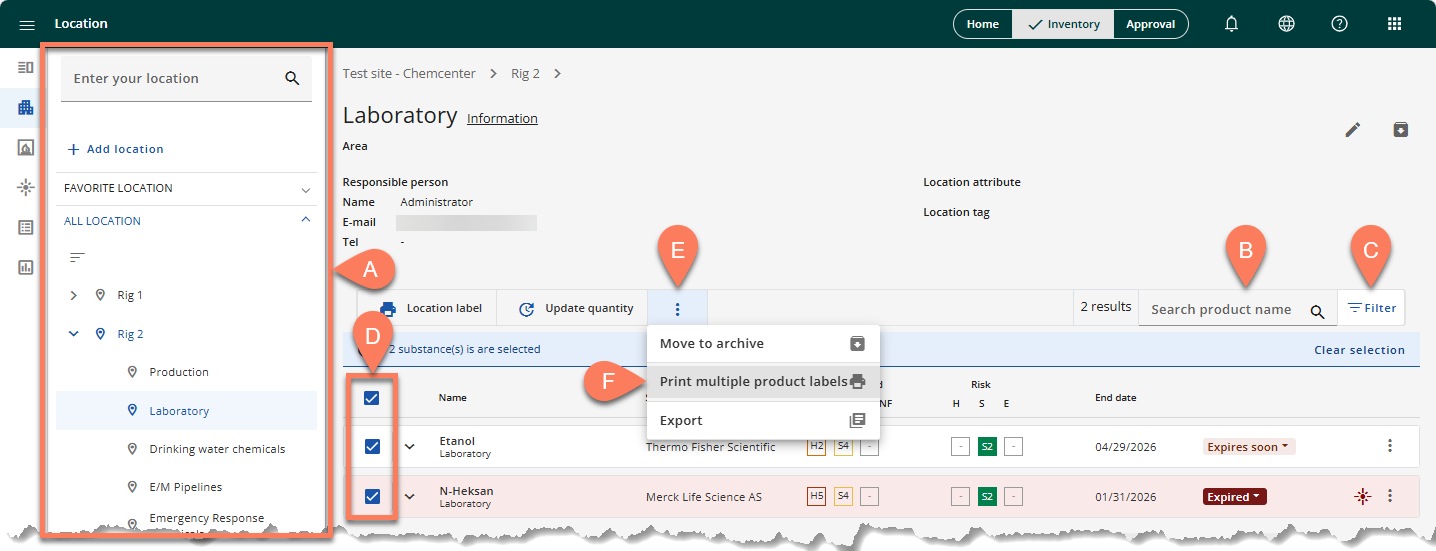1436x551 pixels.
Task: Uncheck the N-Heksan row checkbox
Action: [372, 496]
